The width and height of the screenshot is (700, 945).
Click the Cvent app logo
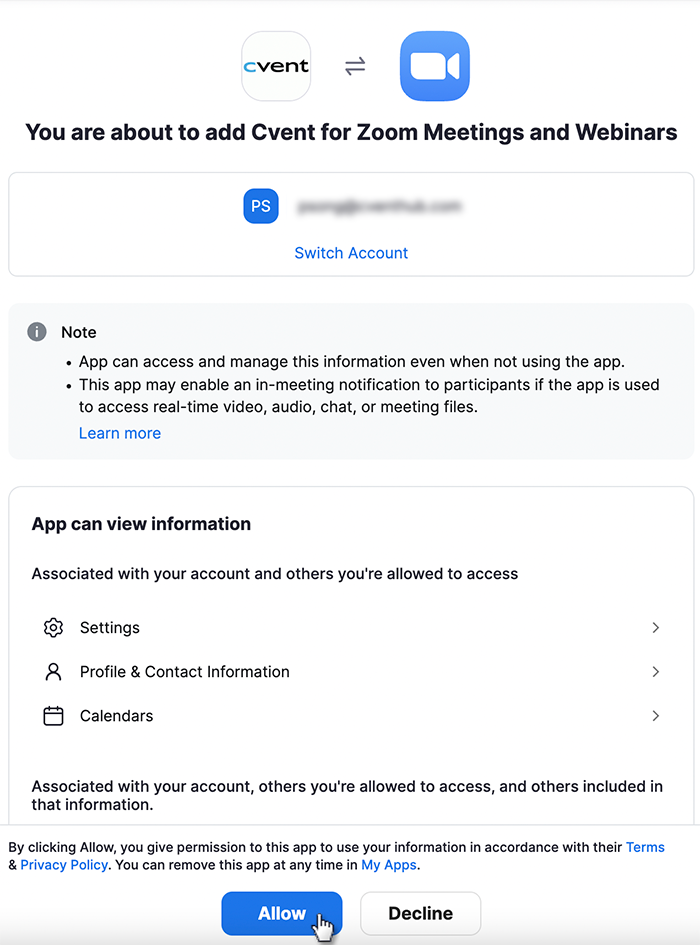pyautogui.click(x=276, y=66)
